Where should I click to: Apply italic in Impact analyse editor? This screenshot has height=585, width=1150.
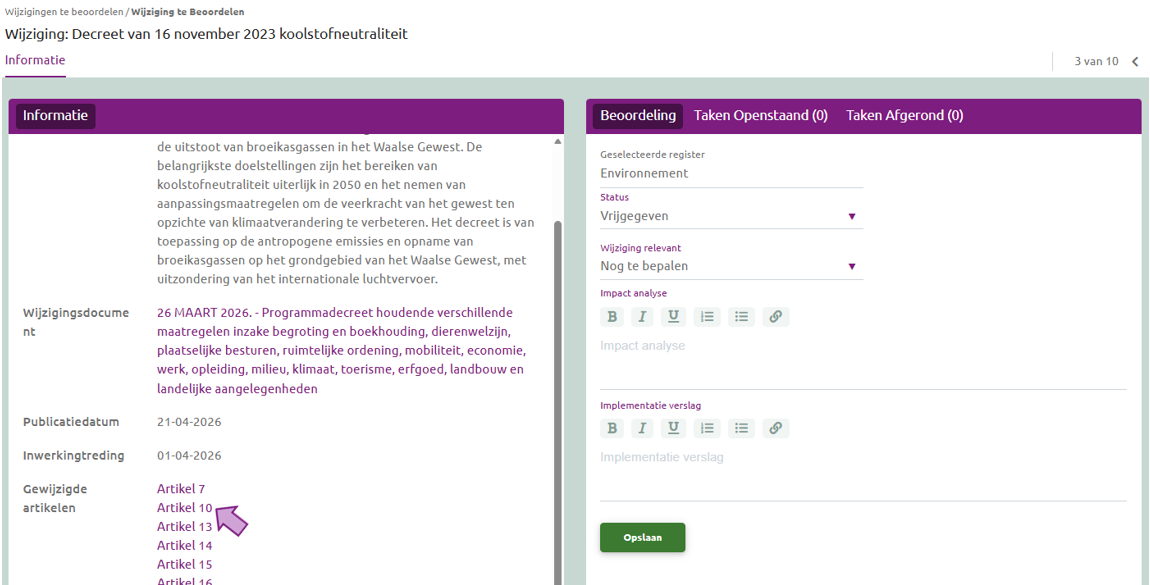coord(642,317)
